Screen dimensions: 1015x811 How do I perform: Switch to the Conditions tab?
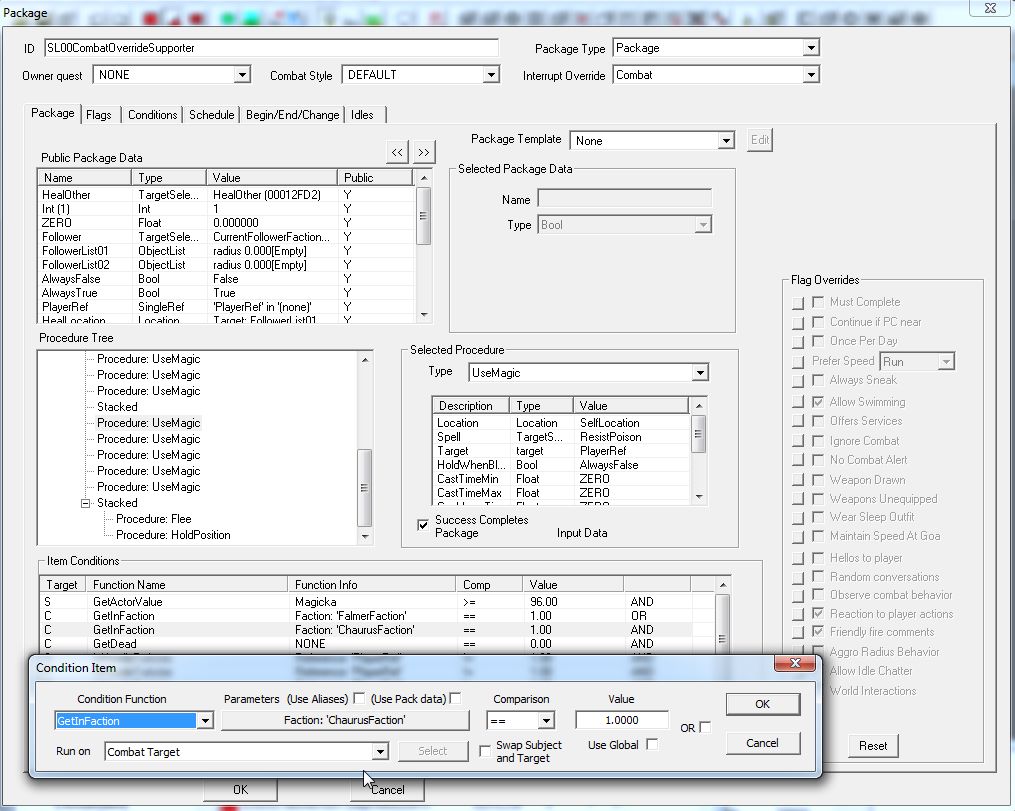152,115
